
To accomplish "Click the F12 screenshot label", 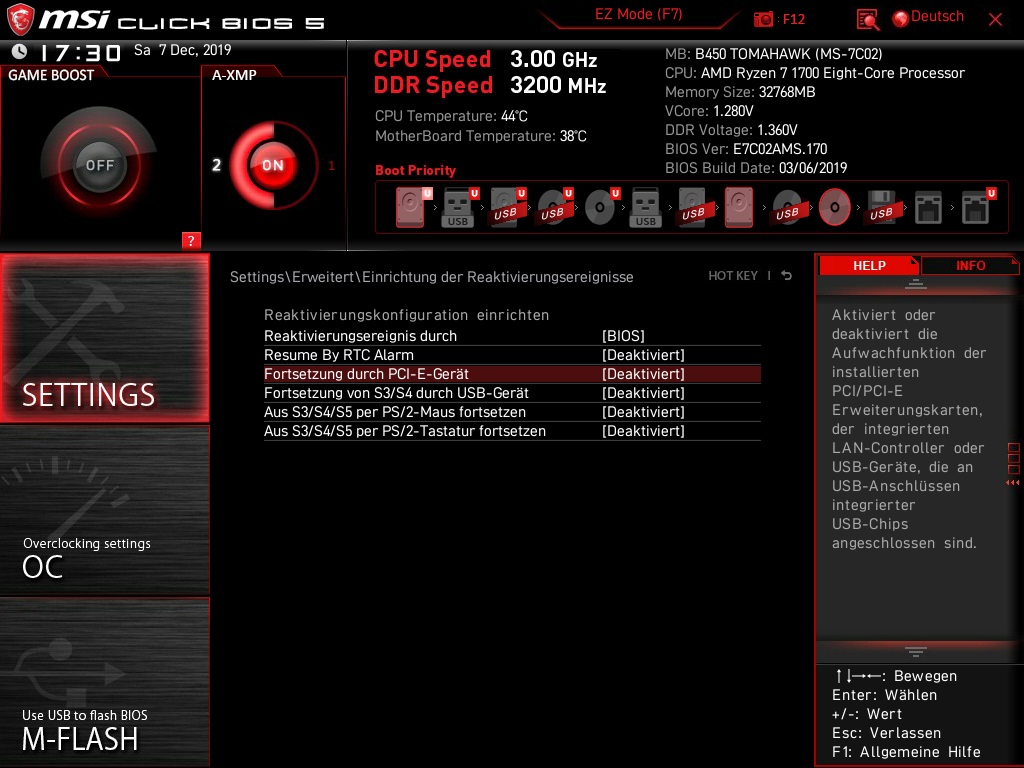I will (x=793, y=19).
